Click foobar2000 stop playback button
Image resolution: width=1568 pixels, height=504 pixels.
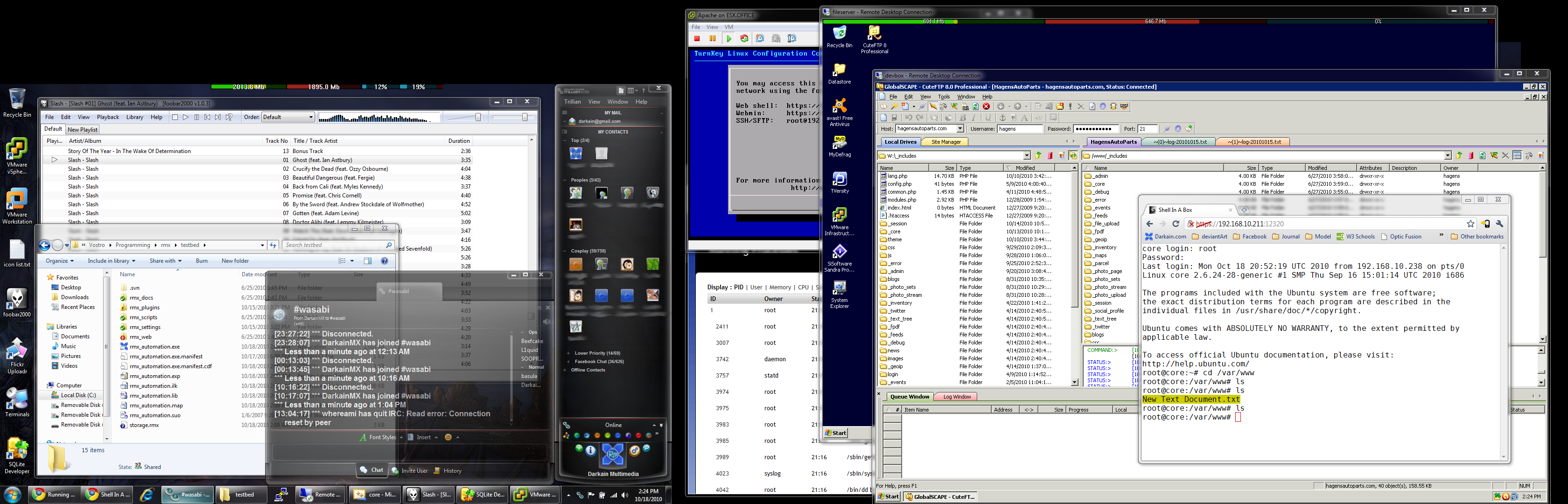pos(175,118)
